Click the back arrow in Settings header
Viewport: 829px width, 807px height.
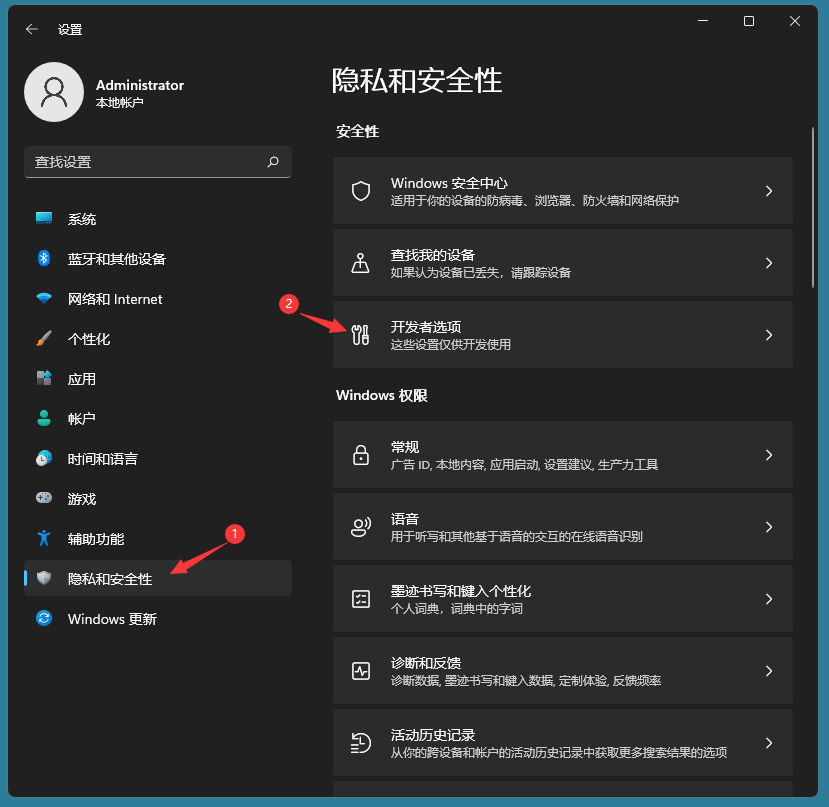(32, 29)
